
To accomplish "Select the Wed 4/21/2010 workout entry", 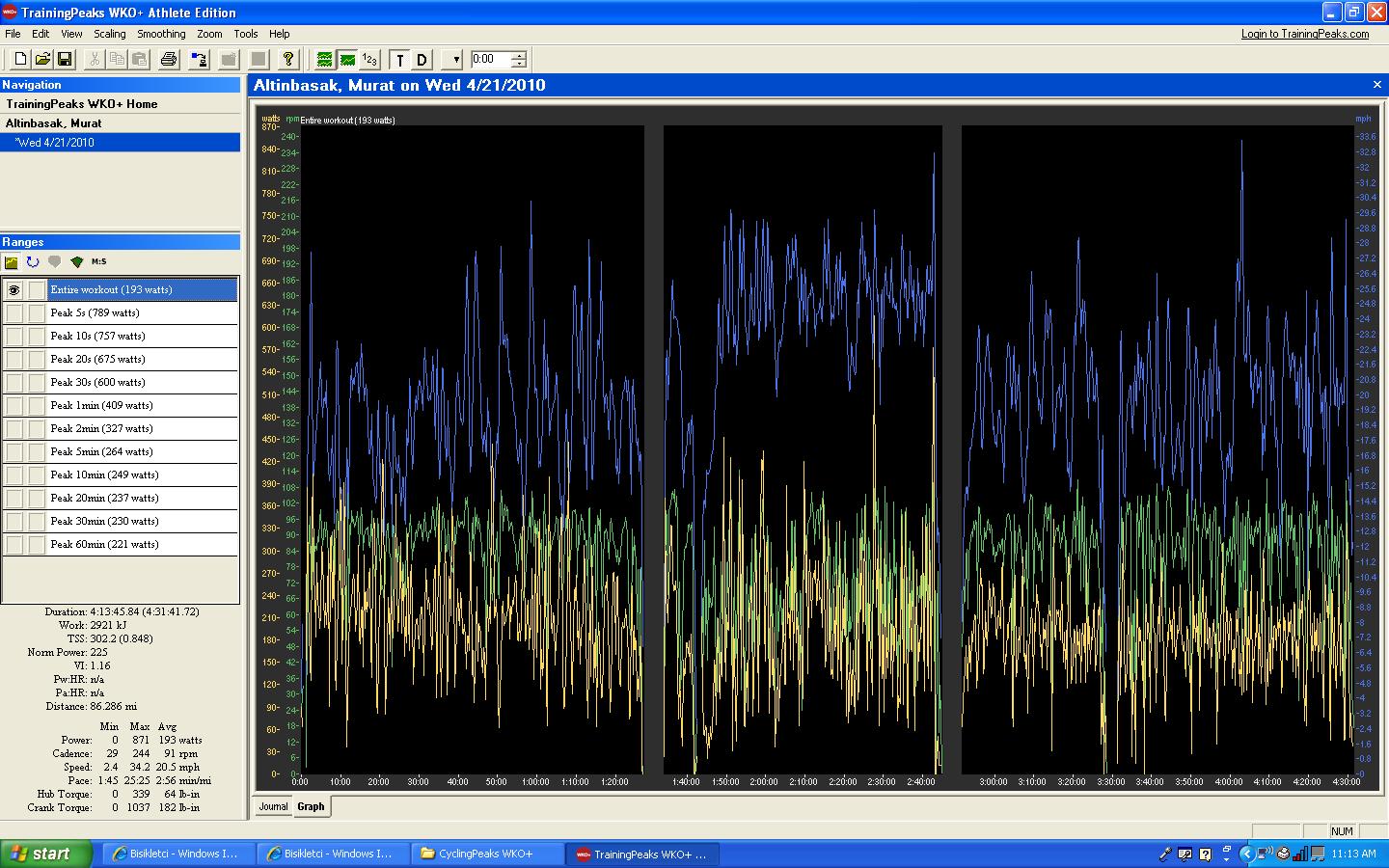I will tap(121, 143).
